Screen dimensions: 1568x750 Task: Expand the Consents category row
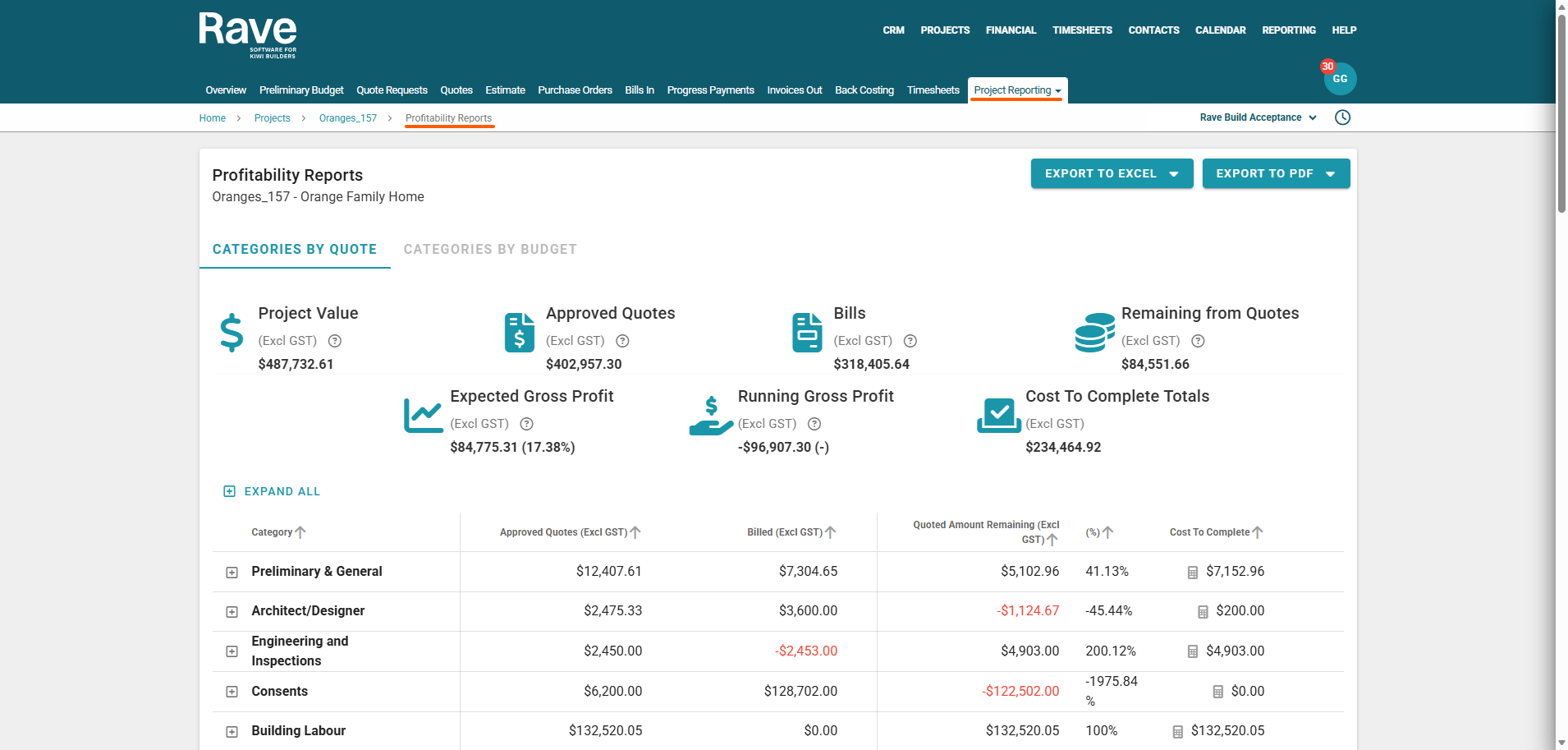pyautogui.click(x=232, y=692)
